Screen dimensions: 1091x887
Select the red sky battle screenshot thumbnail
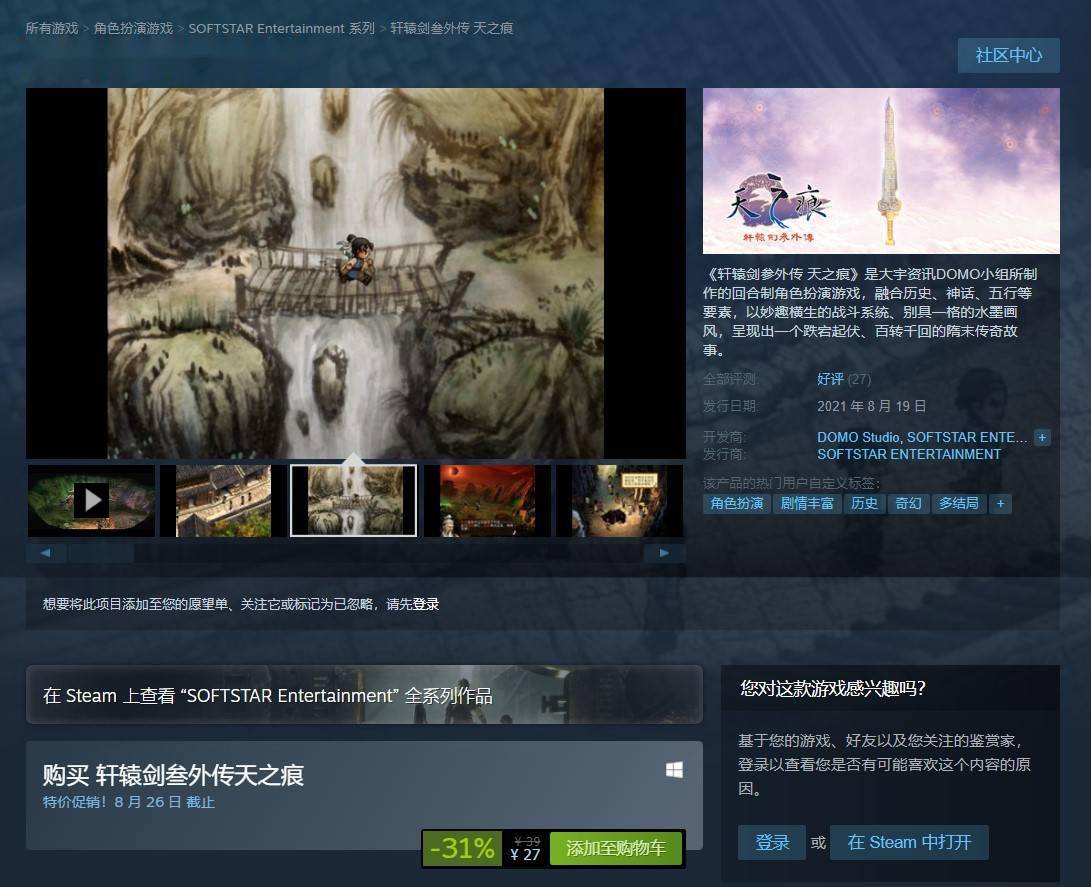point(487,500)
